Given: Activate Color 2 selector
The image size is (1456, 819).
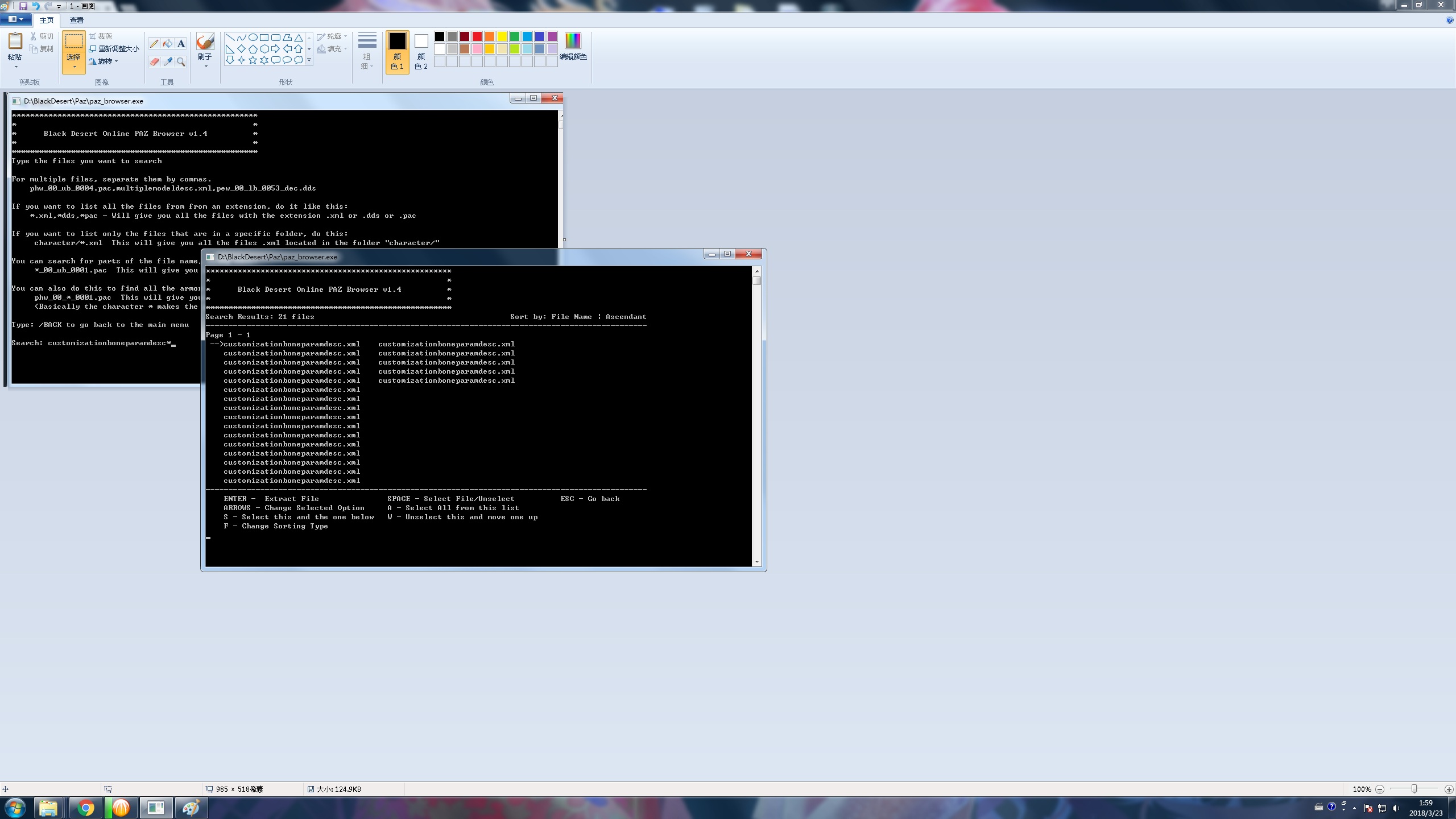Looking at the screenshot, I should (x=421, y=51).
